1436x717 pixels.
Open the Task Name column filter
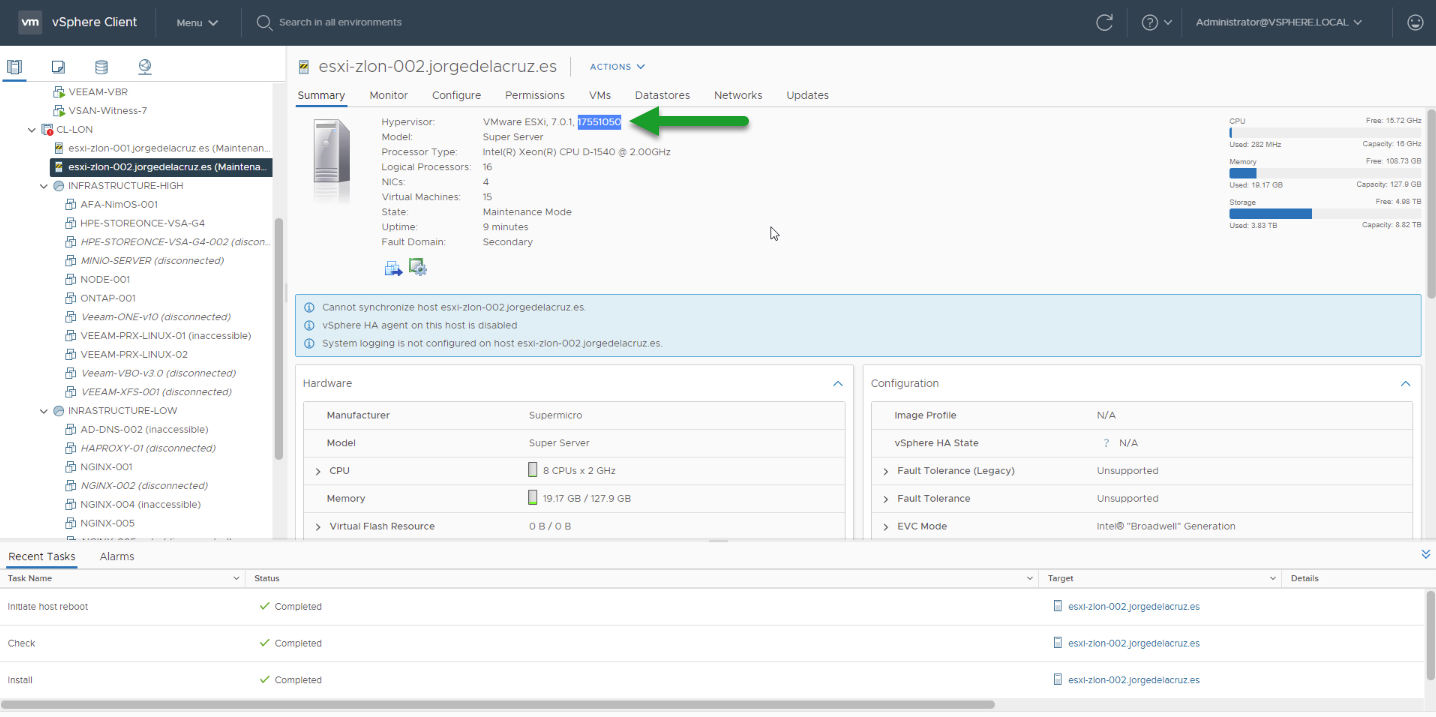(236, 578)
